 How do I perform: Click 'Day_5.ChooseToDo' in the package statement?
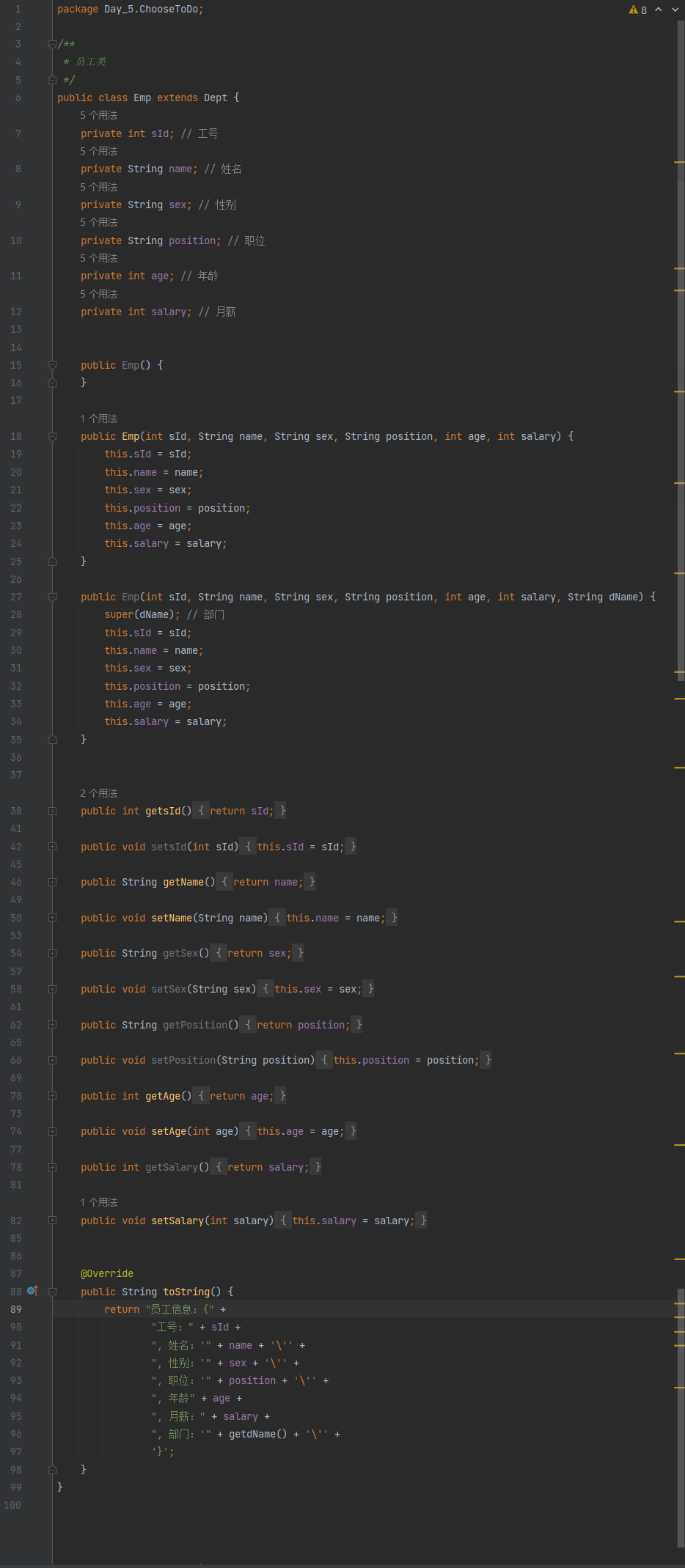[151, 10]
